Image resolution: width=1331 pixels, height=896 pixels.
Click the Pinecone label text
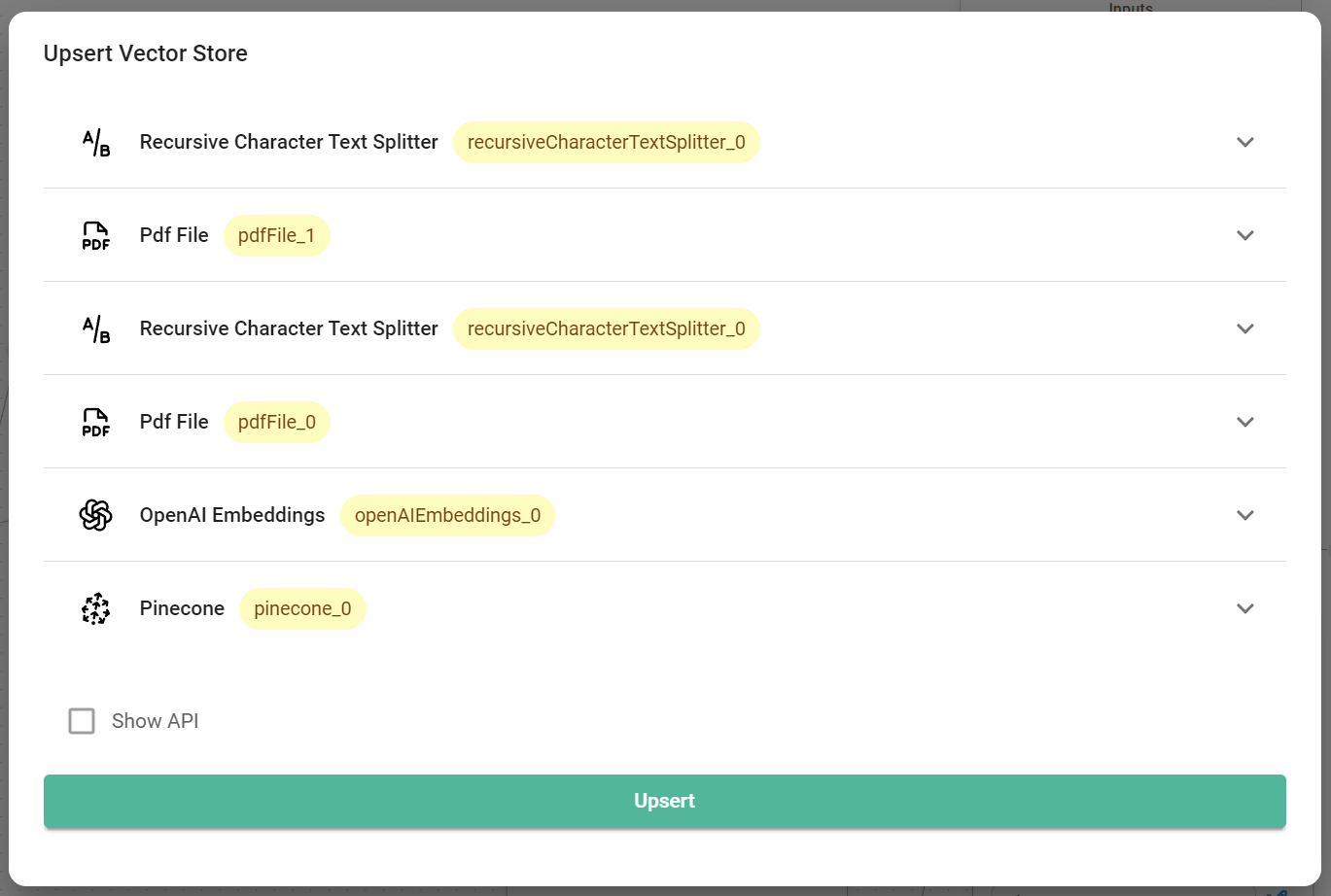(182, 608)
